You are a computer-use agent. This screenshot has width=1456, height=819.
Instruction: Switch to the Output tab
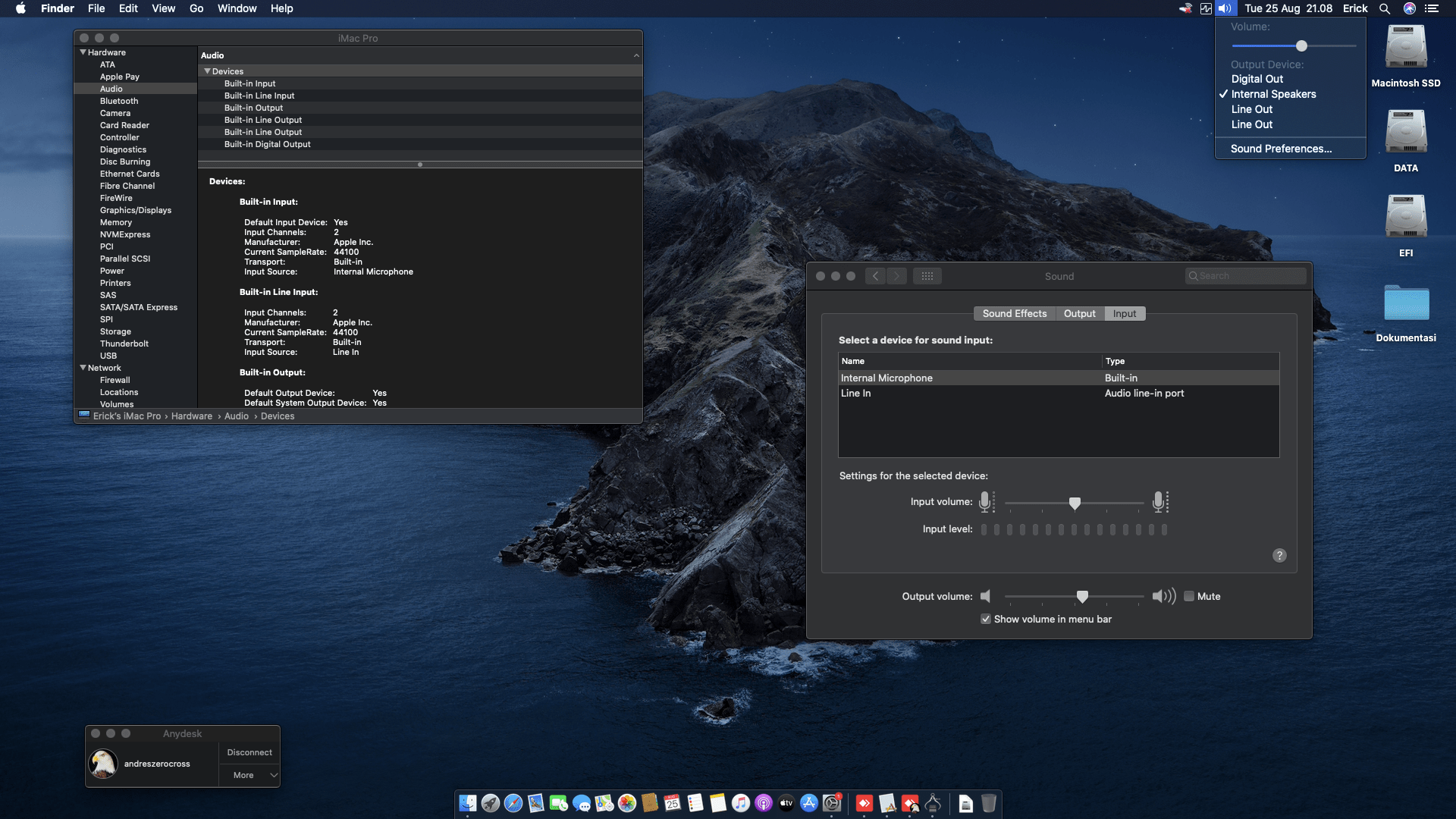click(1080, 313)
